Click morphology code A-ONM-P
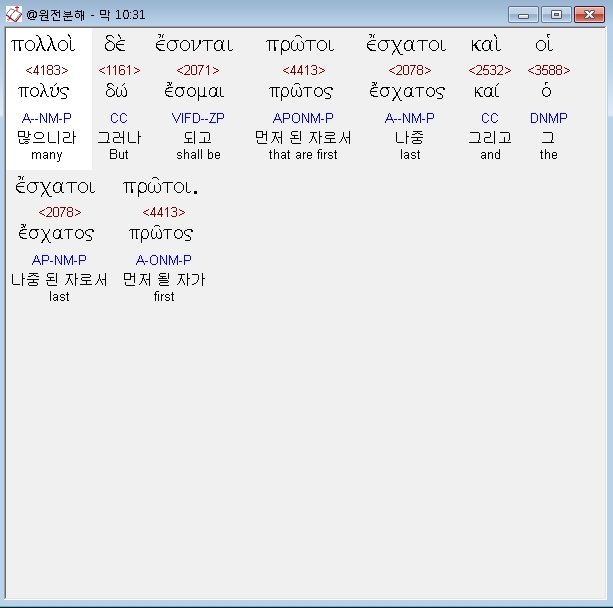The width and height of the screenshot is (613, 608). pyautogui.click(x=163, y=260)
